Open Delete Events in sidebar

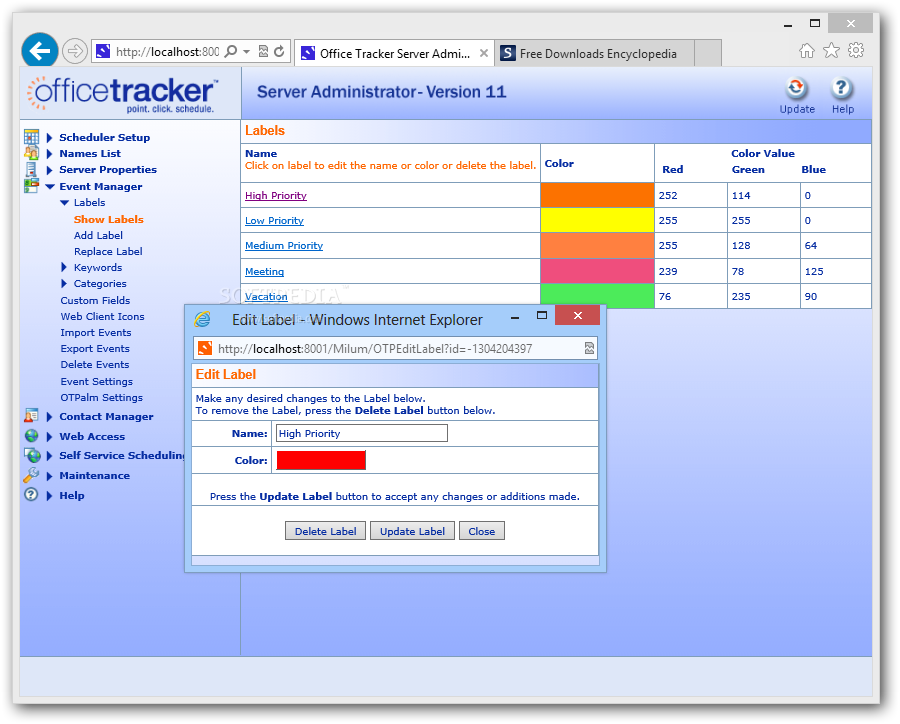tap(95, 365)
